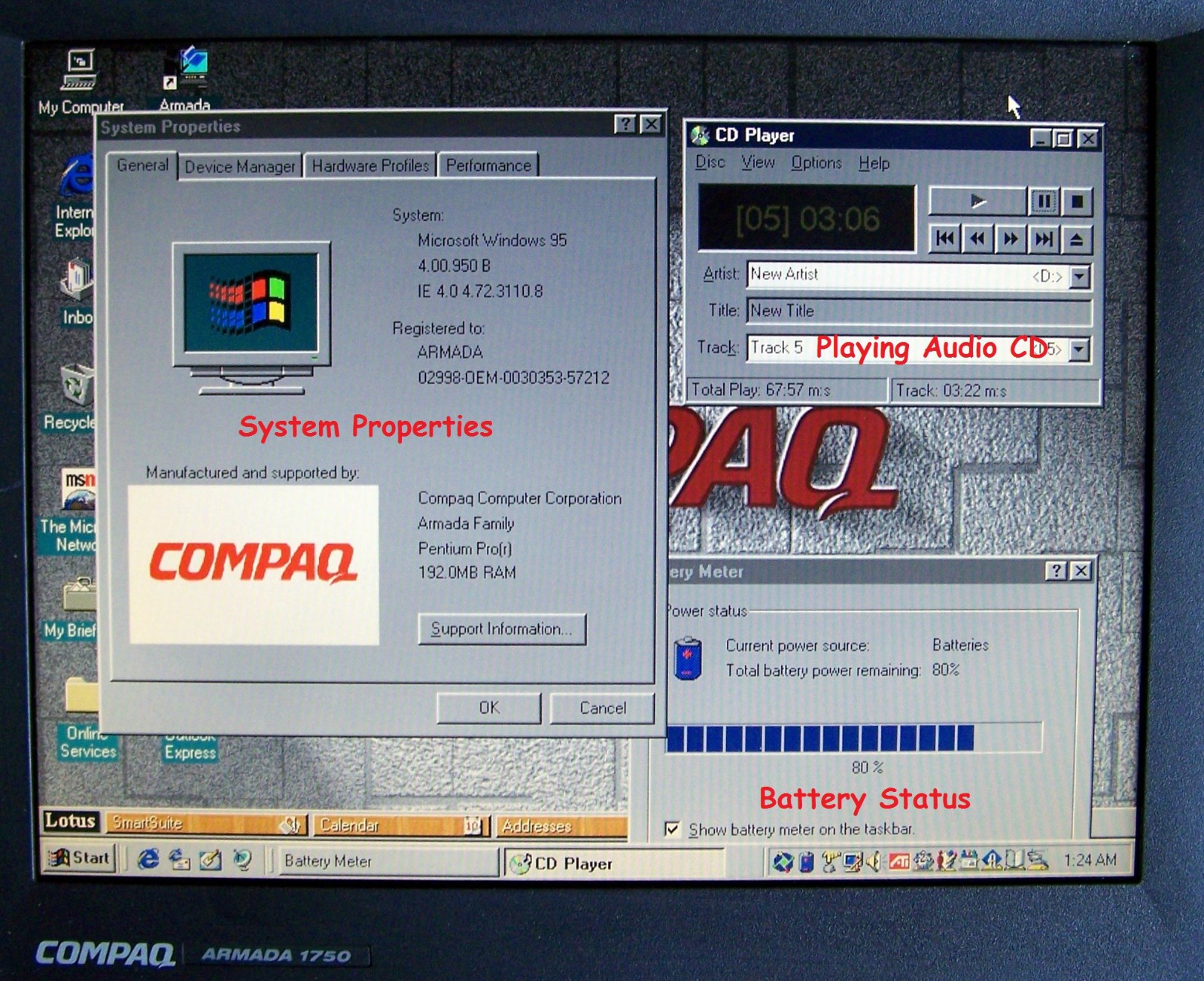Image resolution: width=1204 pixels, height=981 pixels.
Task: Toggle Show battery meter on taskbar
Action: 672,829
